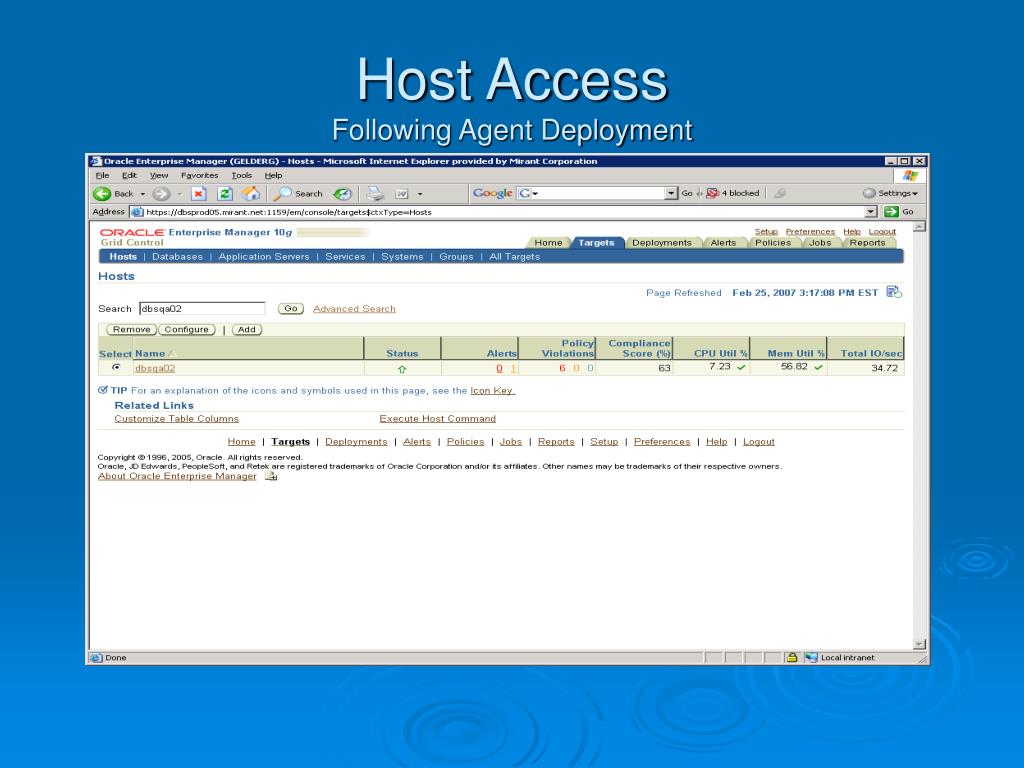Open the browser Home page icon
Viewport: 1024px width, 768px height.
(251, 193)
